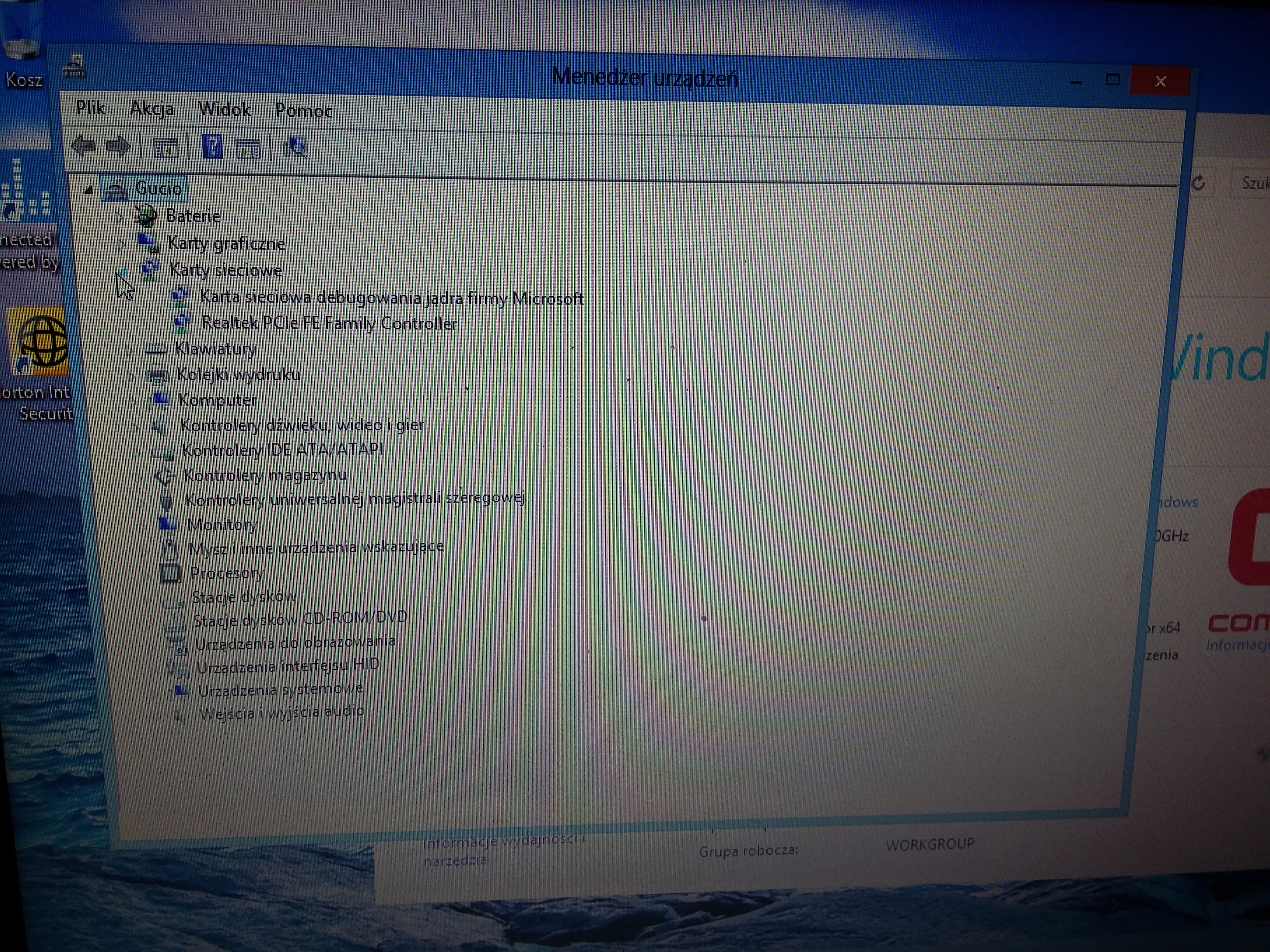This screenshot has height=952, width=1270.
Task: Open the Widok menu
Action: [x=225, y=109]
